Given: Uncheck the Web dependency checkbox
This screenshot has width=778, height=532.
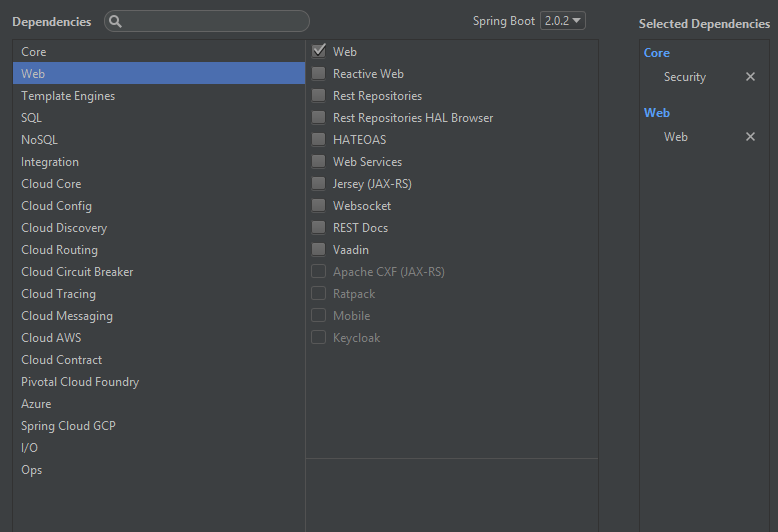Looking at the screenshot, I should pos(319,51).
